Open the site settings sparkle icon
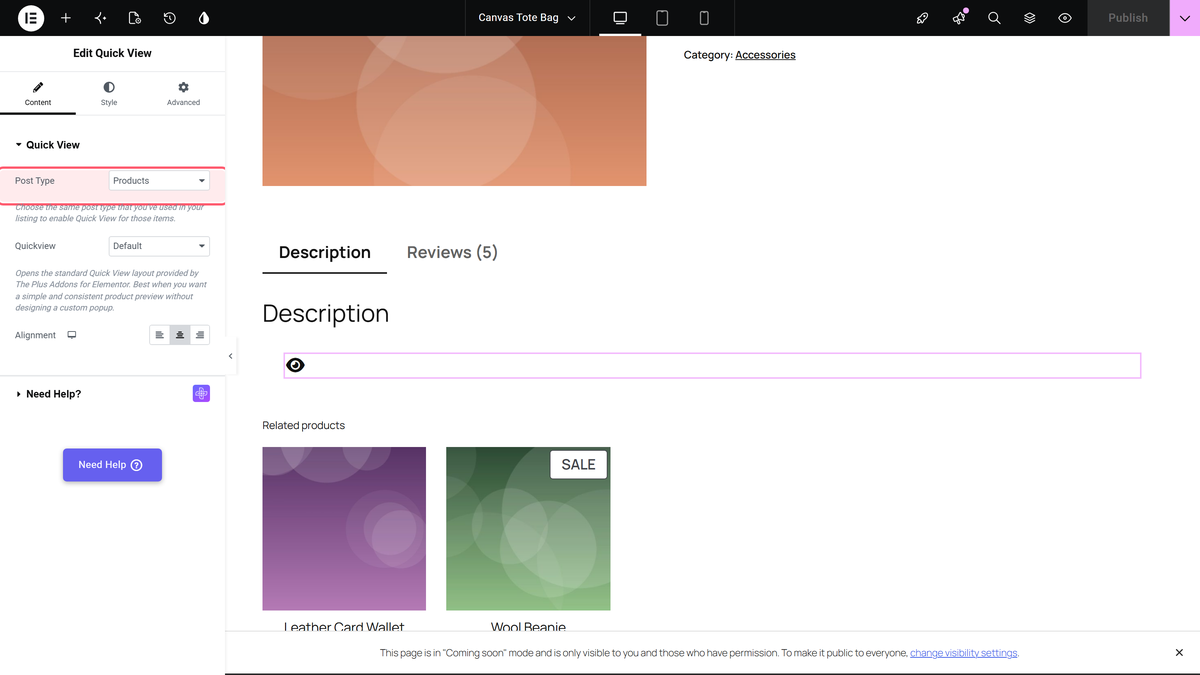This screenshot has width=1200, height=675. point(100,18)
